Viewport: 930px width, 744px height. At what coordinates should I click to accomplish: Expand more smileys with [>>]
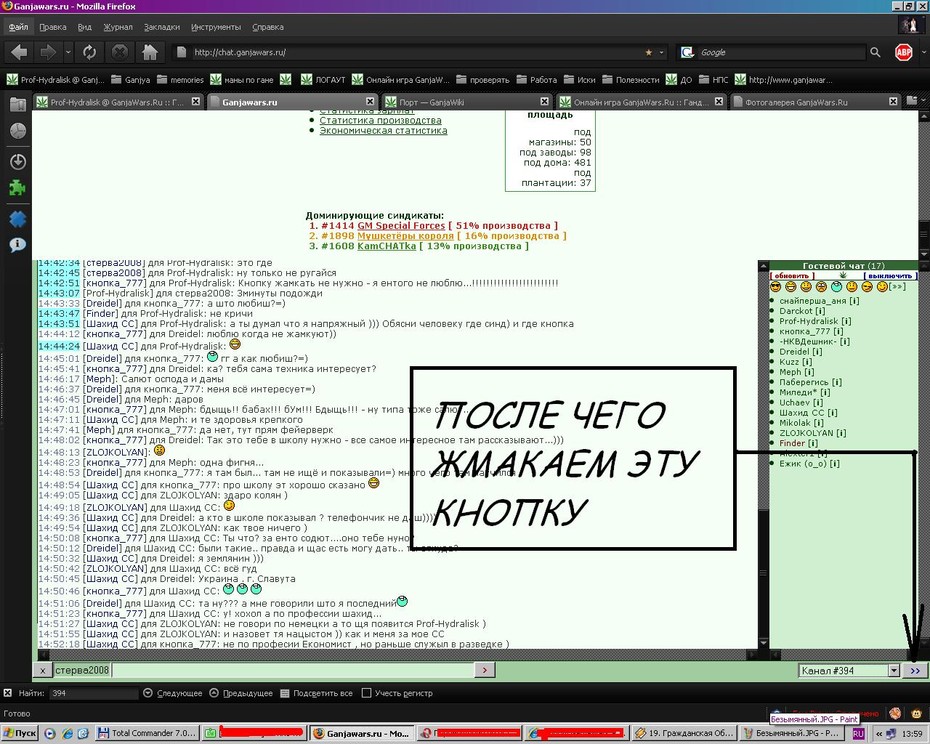point(897,287)
